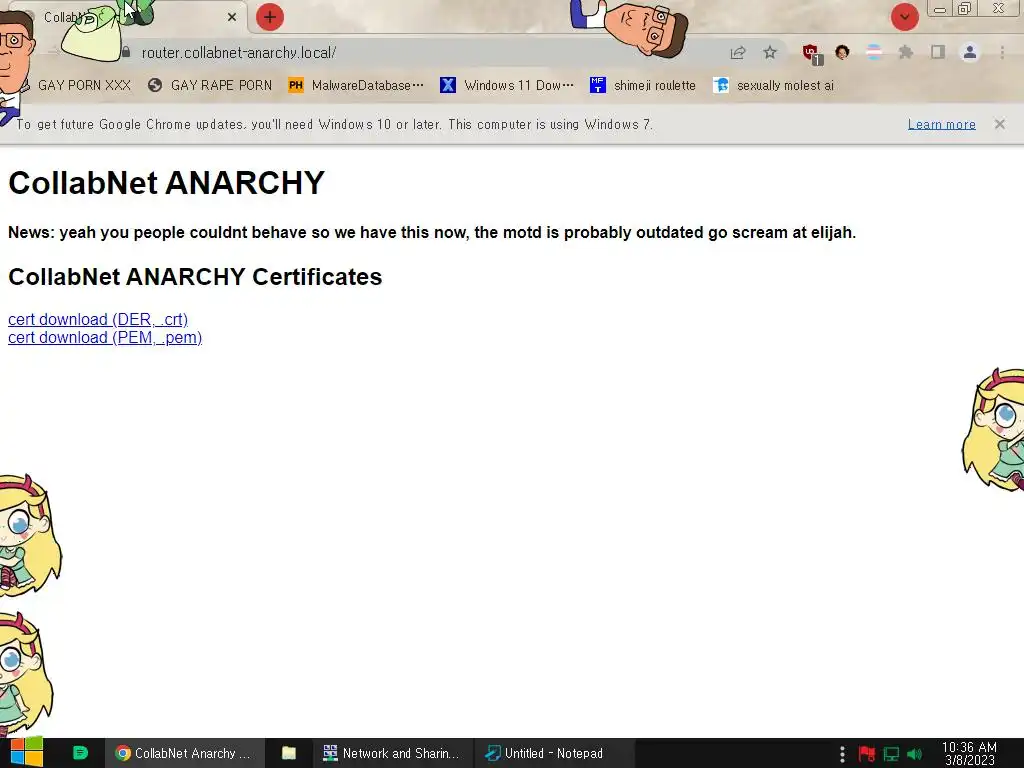Screen dimensions: 1024x768
Task: Show hidden system tray icons
Action: pos(842,754)
